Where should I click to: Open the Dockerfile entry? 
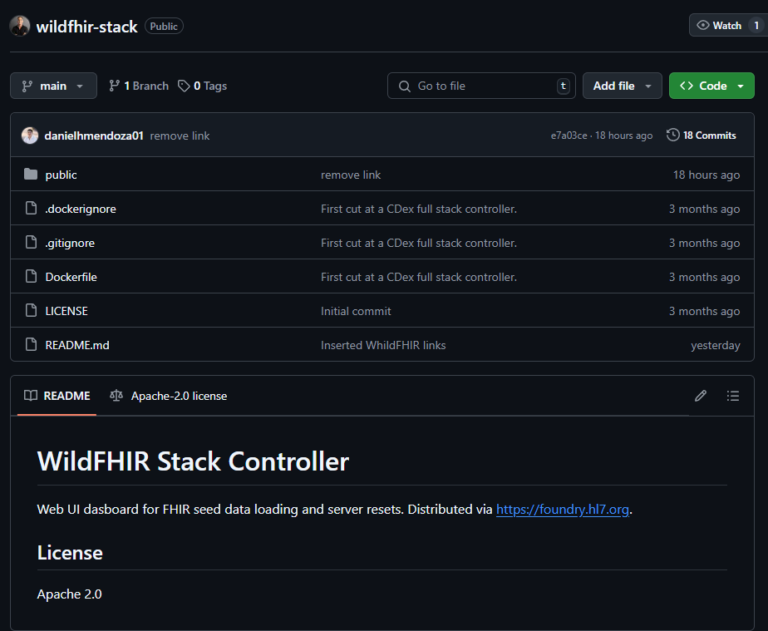[x=71, y=277]
